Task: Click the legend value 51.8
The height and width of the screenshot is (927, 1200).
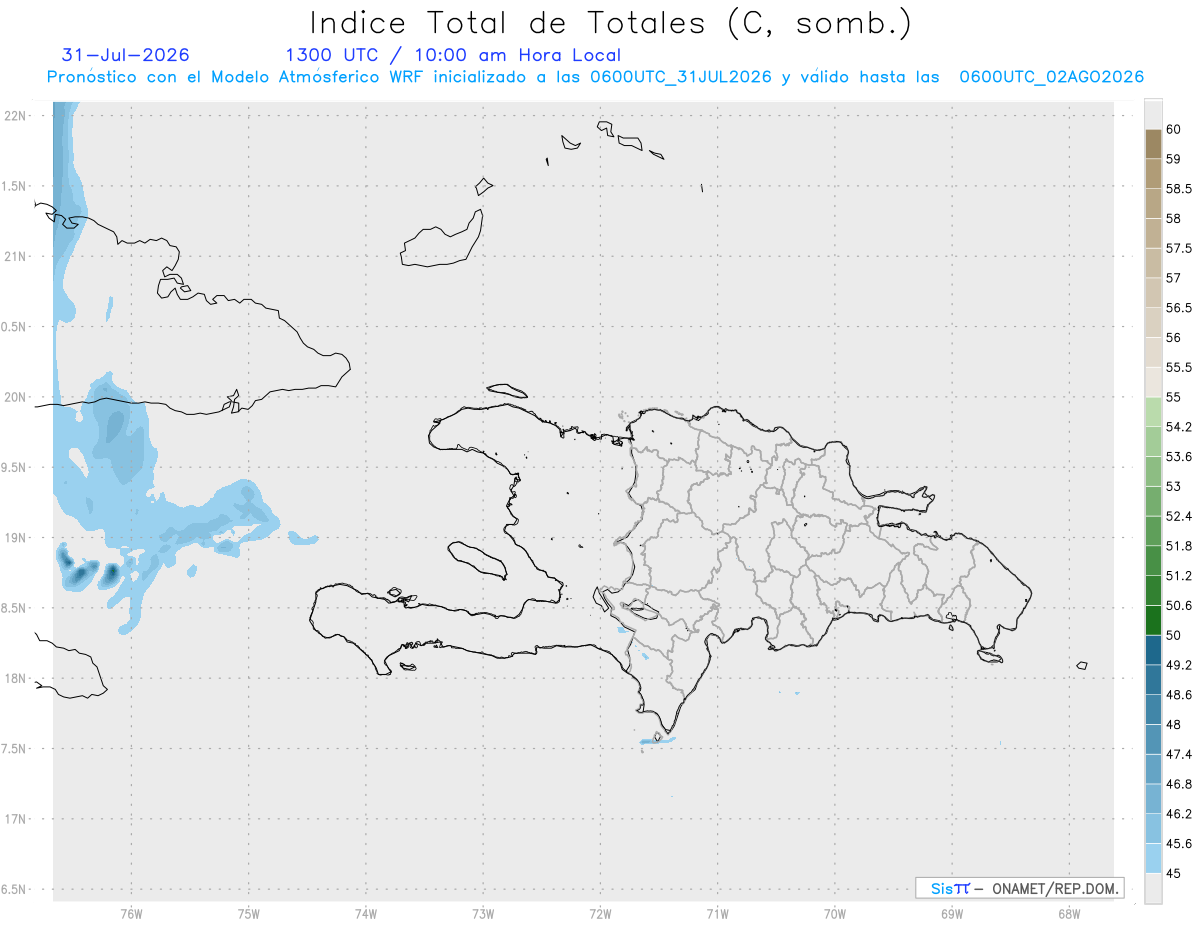Action: (x=1178, y=546)
